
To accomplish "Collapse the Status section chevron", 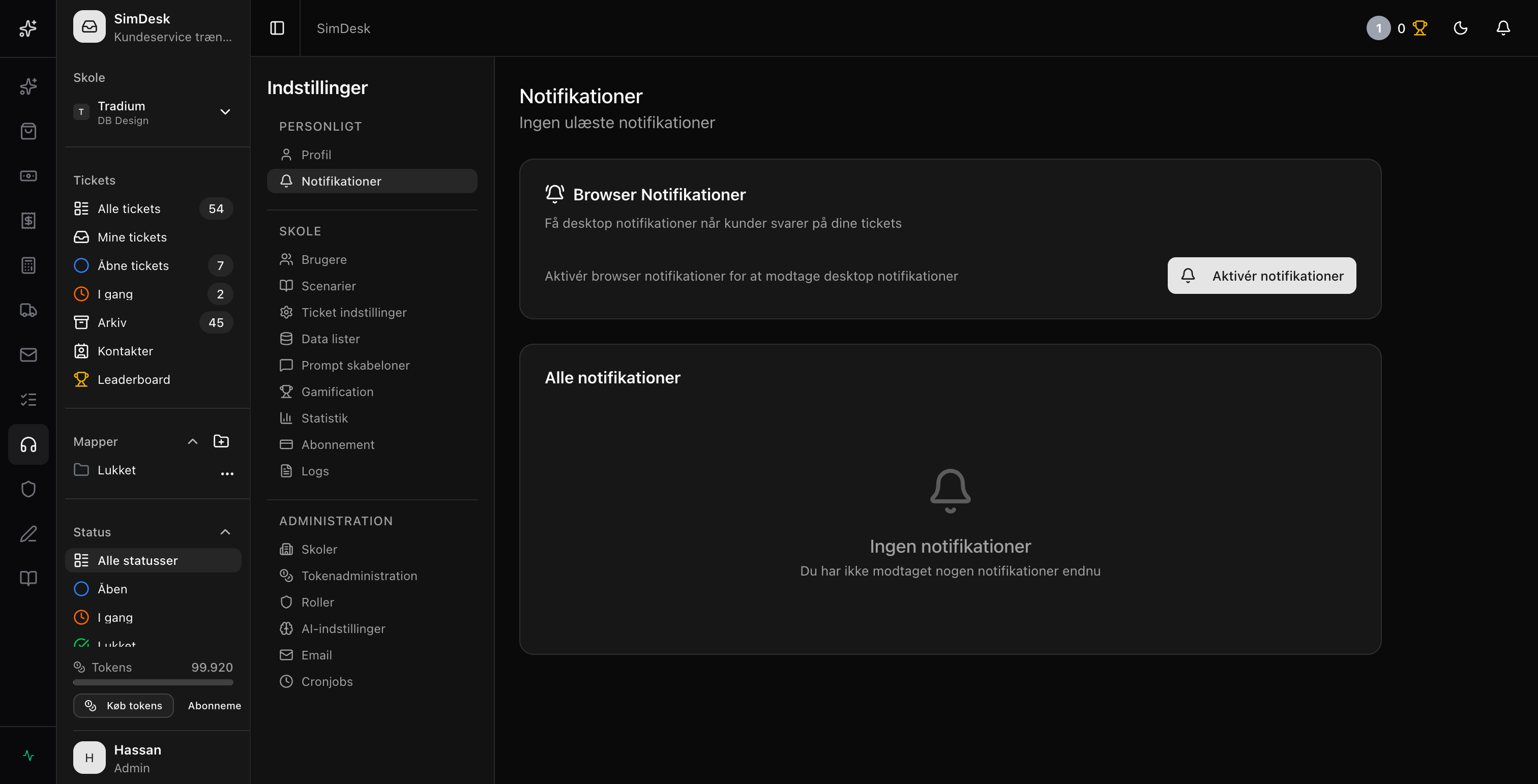I will pyautogui.click(x=225, y=532).
